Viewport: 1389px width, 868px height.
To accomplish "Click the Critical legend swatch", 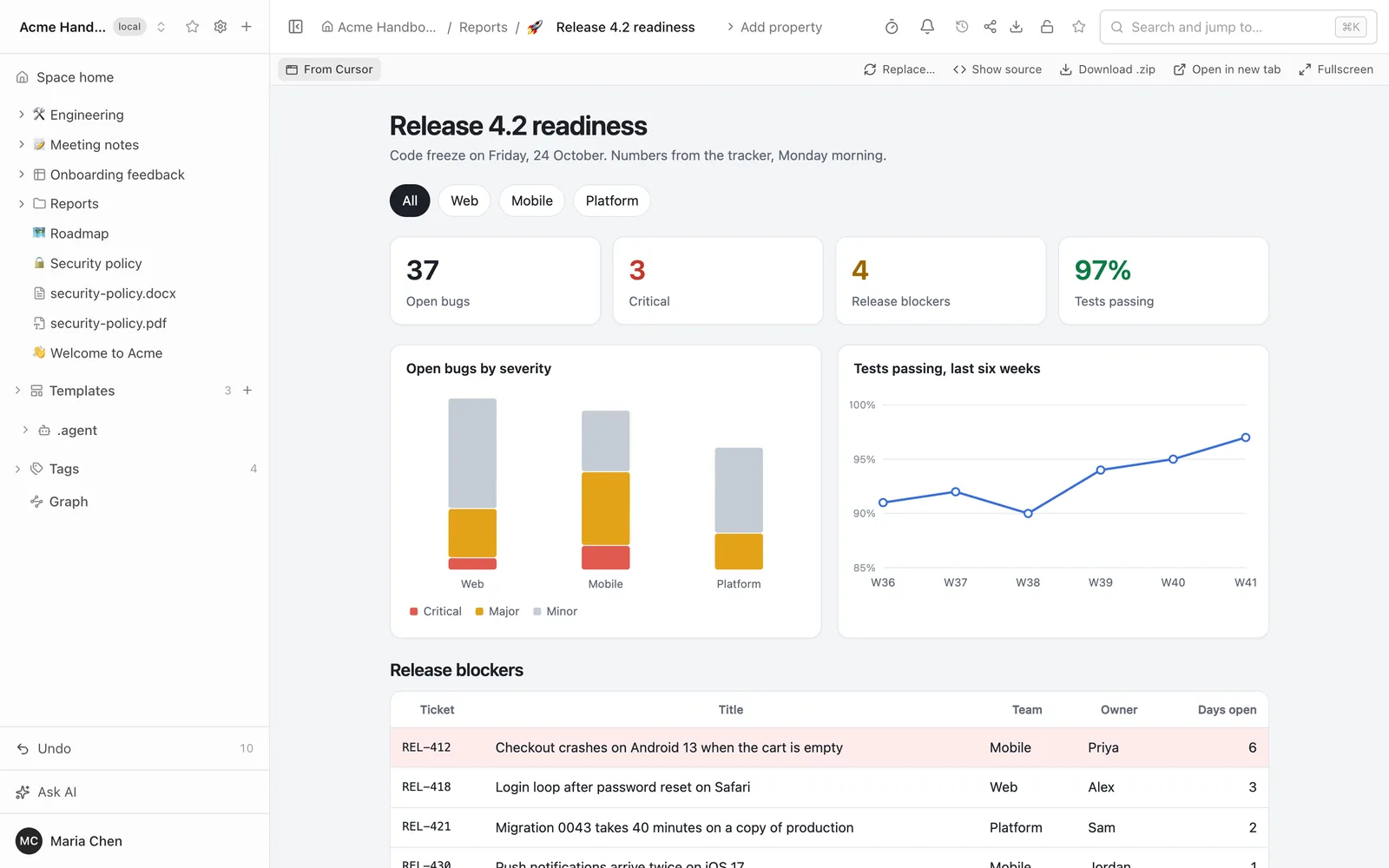I will (413, 611).
